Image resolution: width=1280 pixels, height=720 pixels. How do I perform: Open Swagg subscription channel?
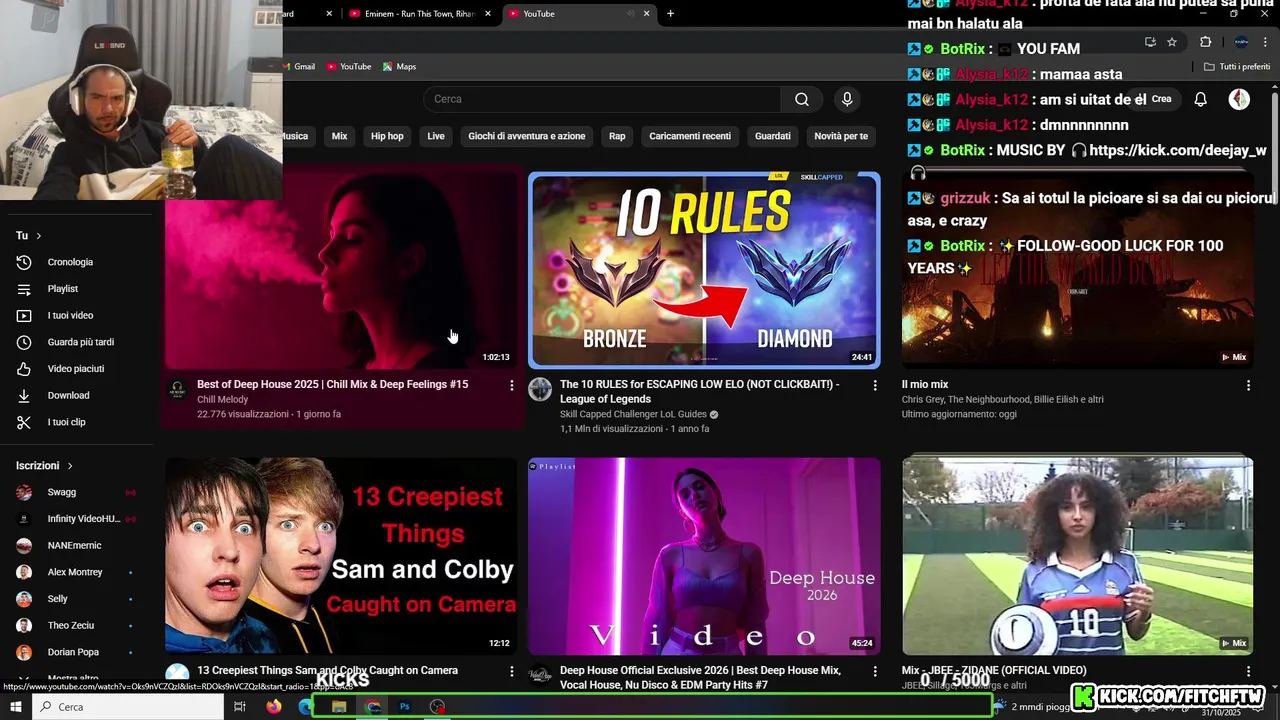[x=62, y=492]
